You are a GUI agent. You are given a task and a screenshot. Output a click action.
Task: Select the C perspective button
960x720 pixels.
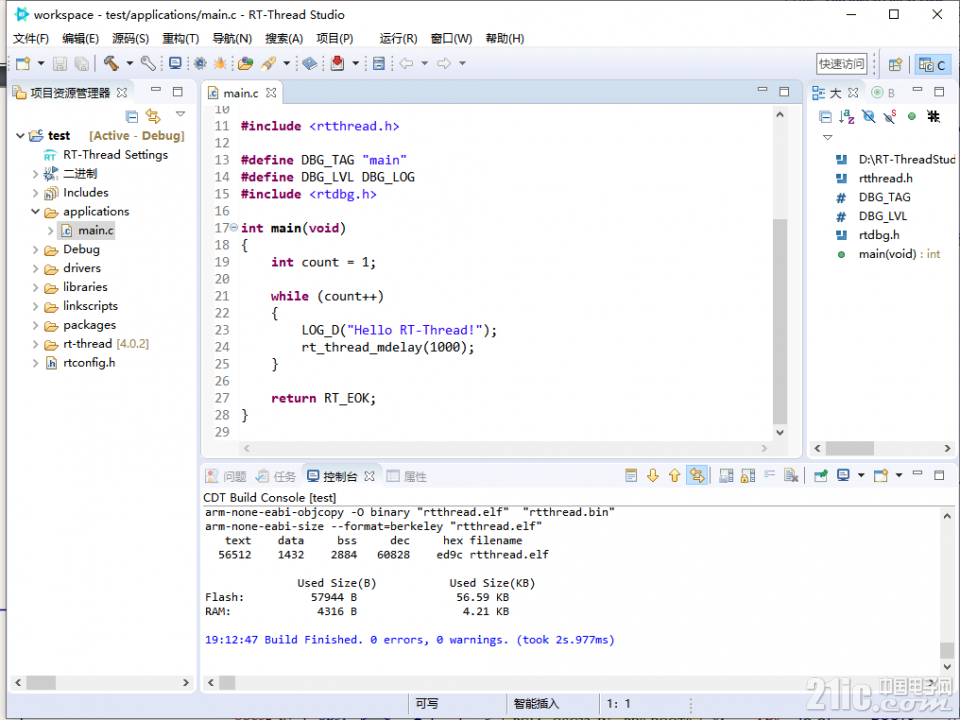tap(932, 64)
